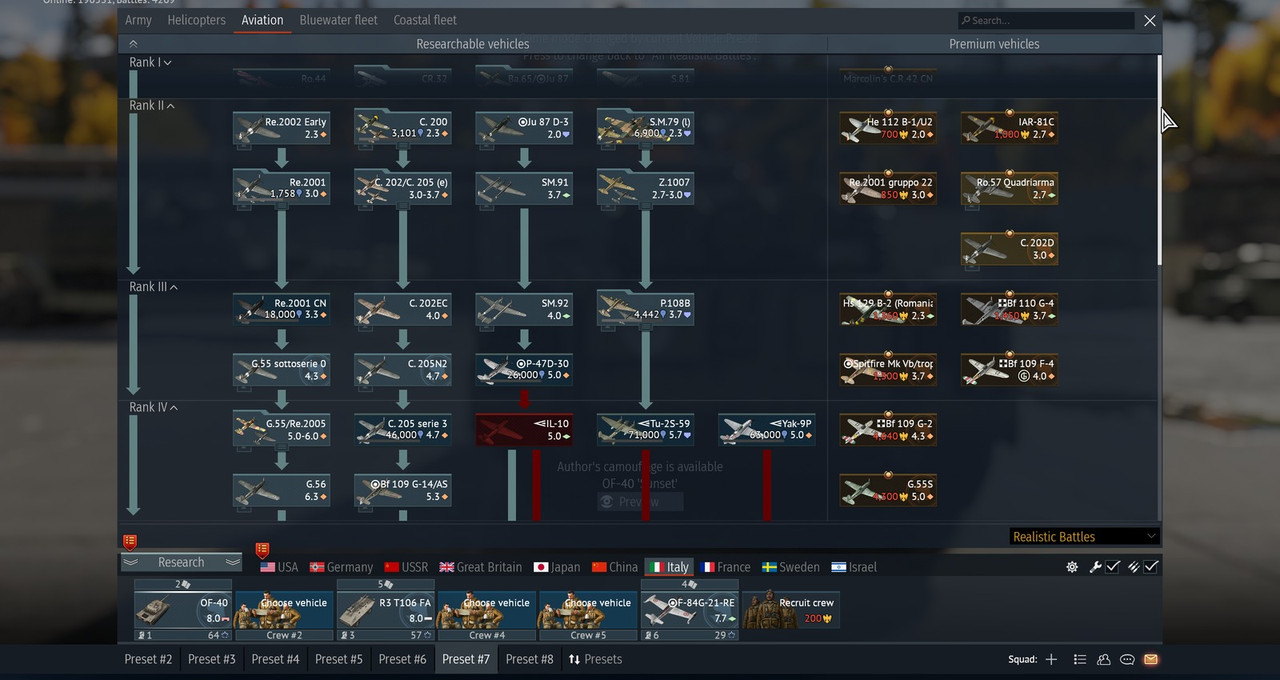Collapse the Rank III section
This screenshot has width=1280, height=680.
153,287
